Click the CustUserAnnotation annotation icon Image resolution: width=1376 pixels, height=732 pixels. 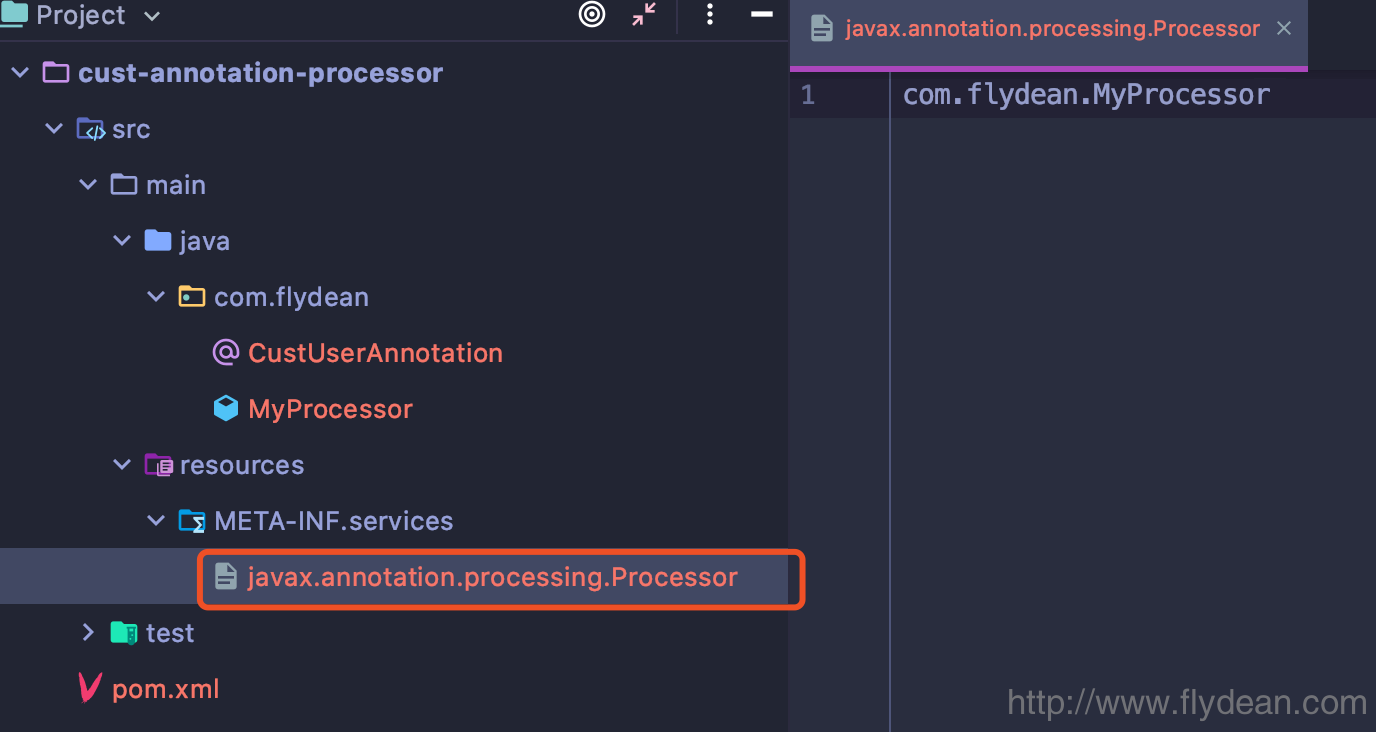(226, 353)
